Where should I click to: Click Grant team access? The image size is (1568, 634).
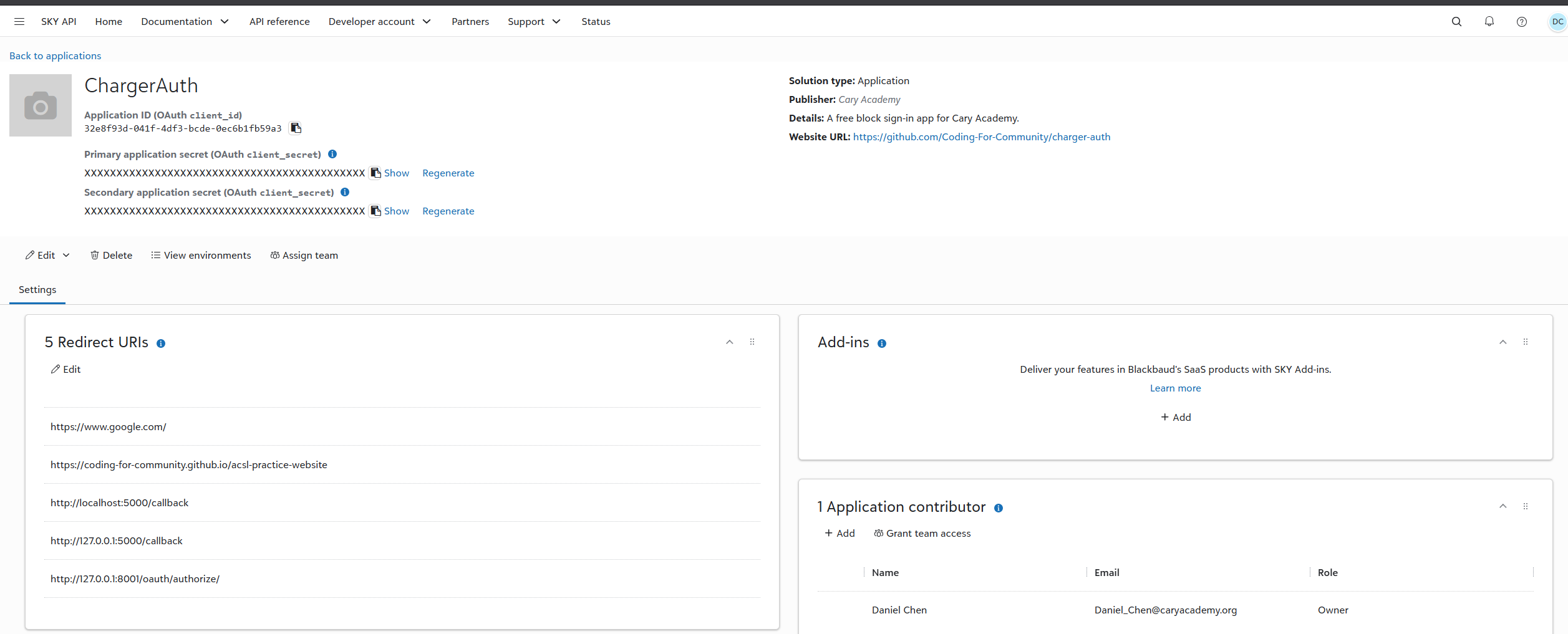click(x=922, y=533)
